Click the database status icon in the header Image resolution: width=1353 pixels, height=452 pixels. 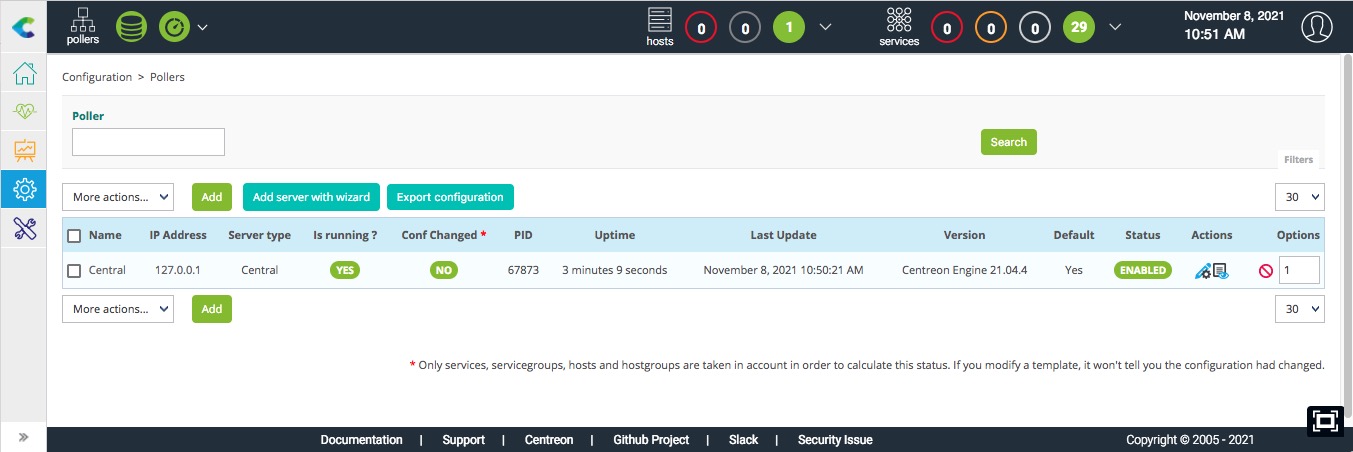(131, 26)
